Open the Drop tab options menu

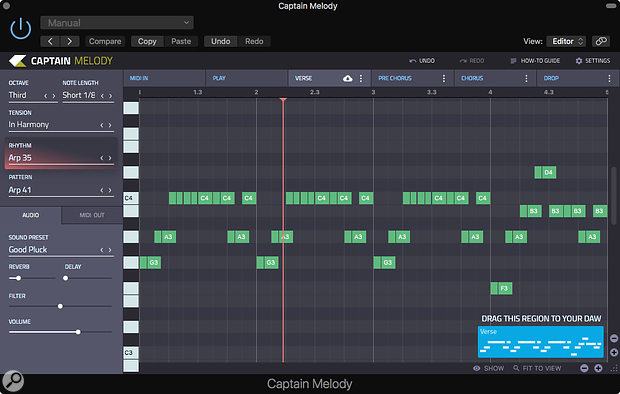[x=609, y=78]
